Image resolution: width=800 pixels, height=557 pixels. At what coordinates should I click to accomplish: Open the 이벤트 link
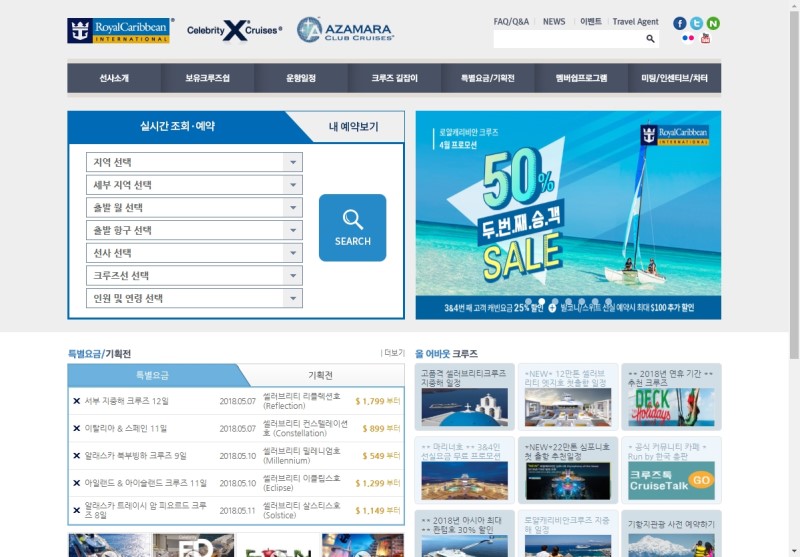(x=591, y=21)
